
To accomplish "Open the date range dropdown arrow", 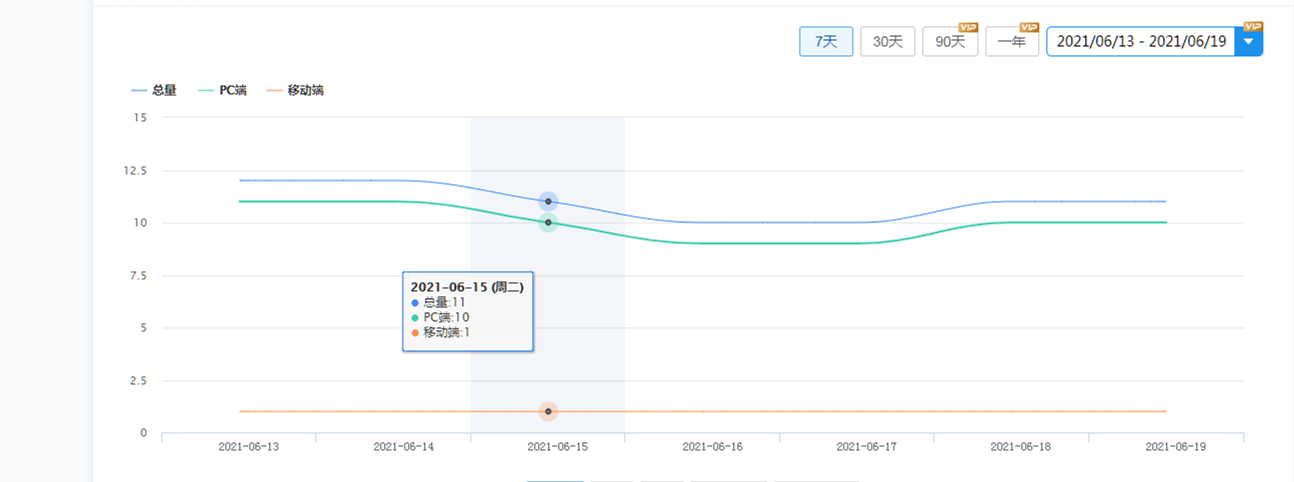I will click(1249, 42).
